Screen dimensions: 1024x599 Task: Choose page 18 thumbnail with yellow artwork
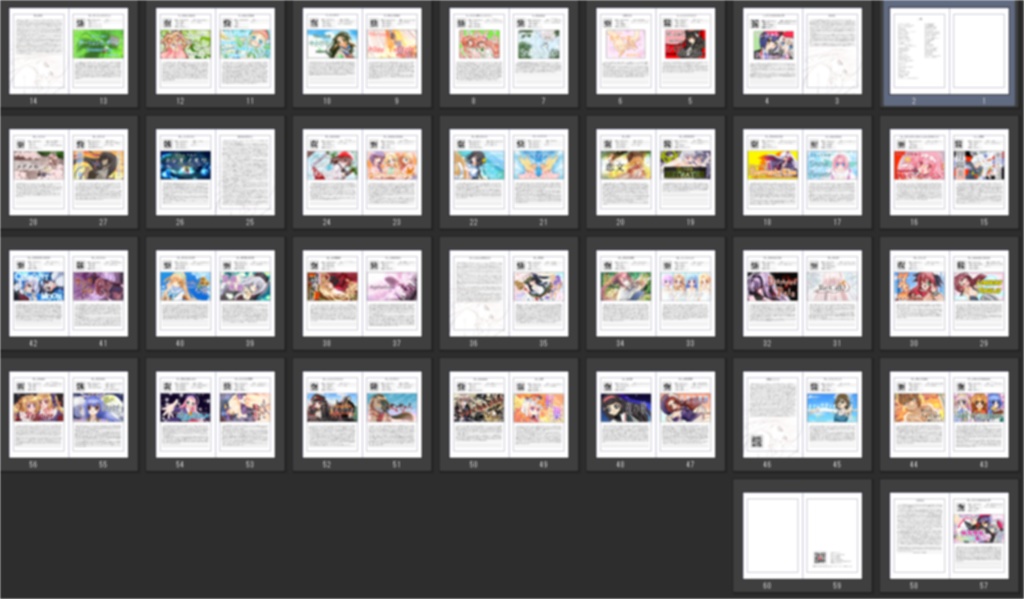[773, 172]
